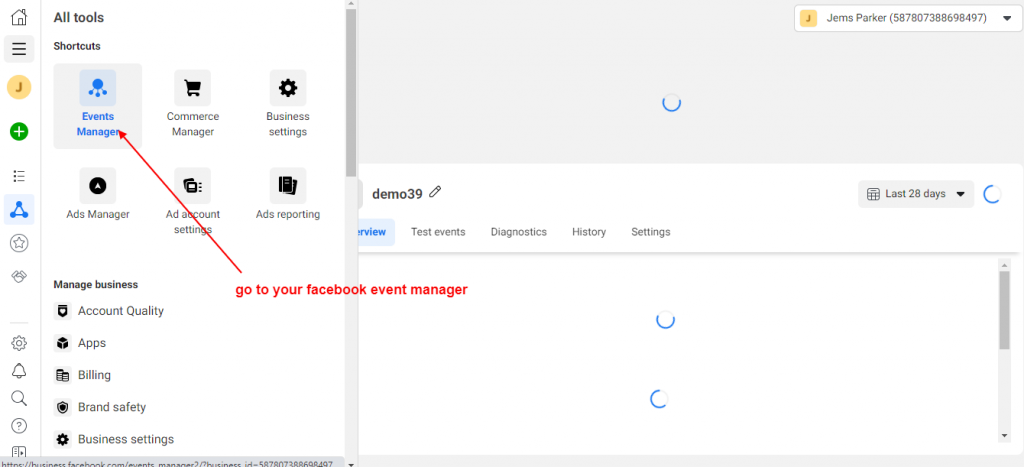Open Ads reporting shortcut
This screenshot has width=1024, height=467.
288,195
